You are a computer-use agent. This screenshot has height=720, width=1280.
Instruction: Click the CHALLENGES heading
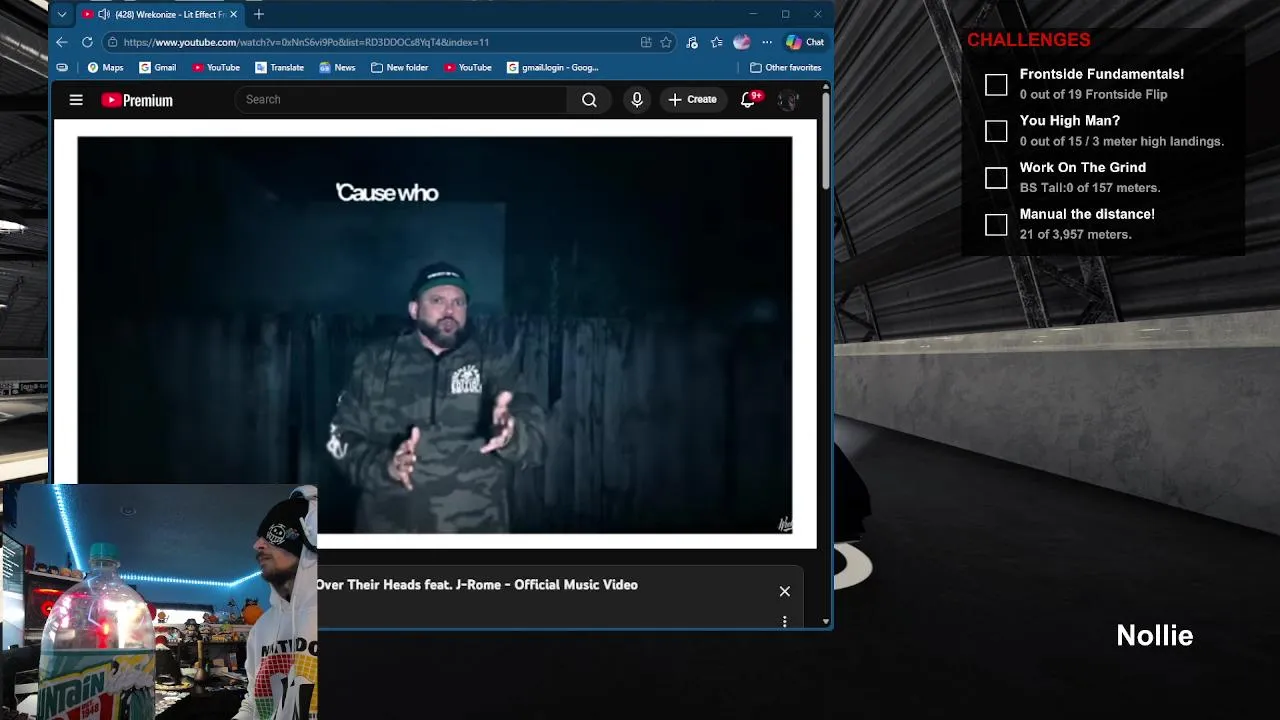1028,40
